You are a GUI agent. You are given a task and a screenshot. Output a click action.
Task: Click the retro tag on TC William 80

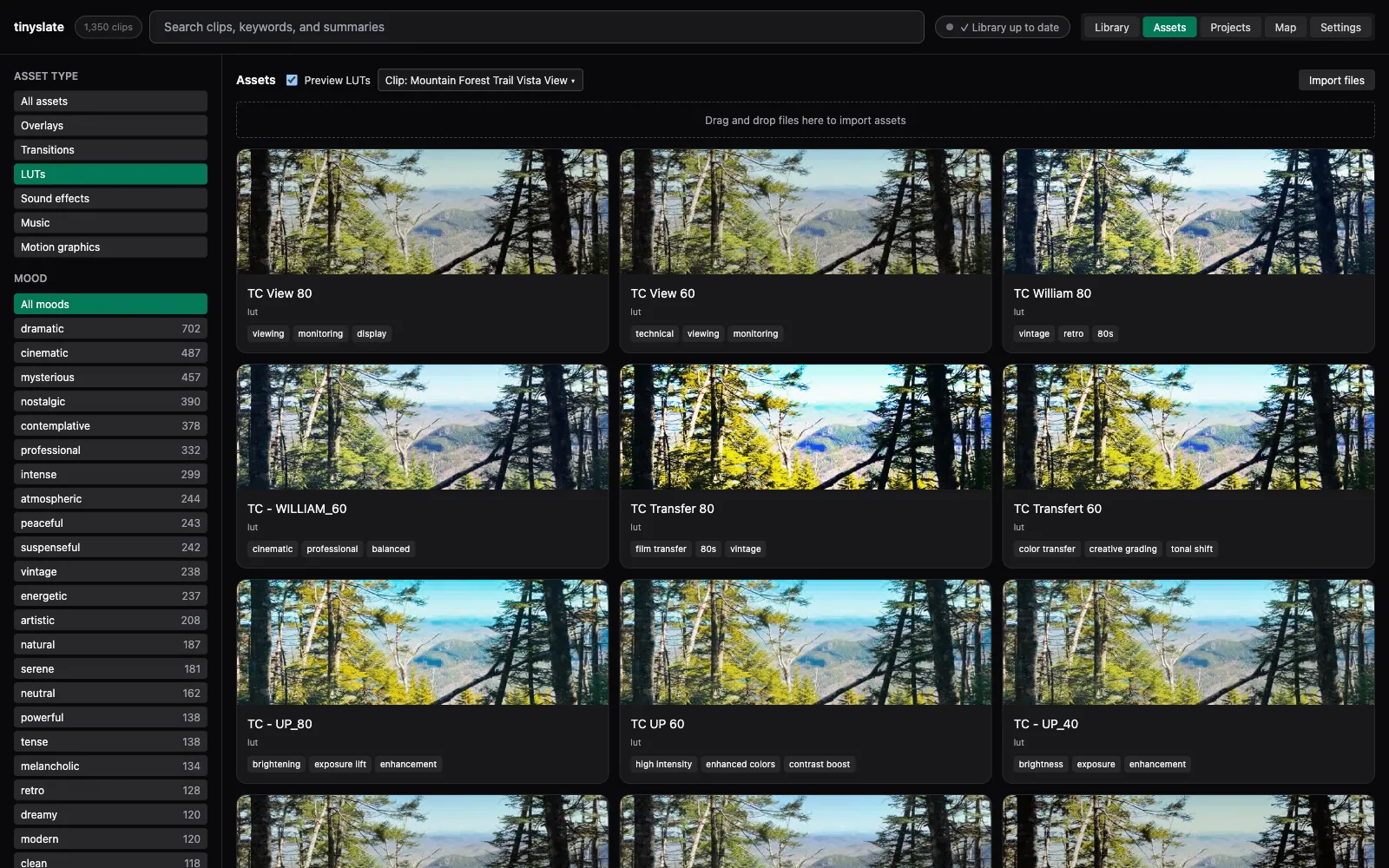tap(1073, 334)
